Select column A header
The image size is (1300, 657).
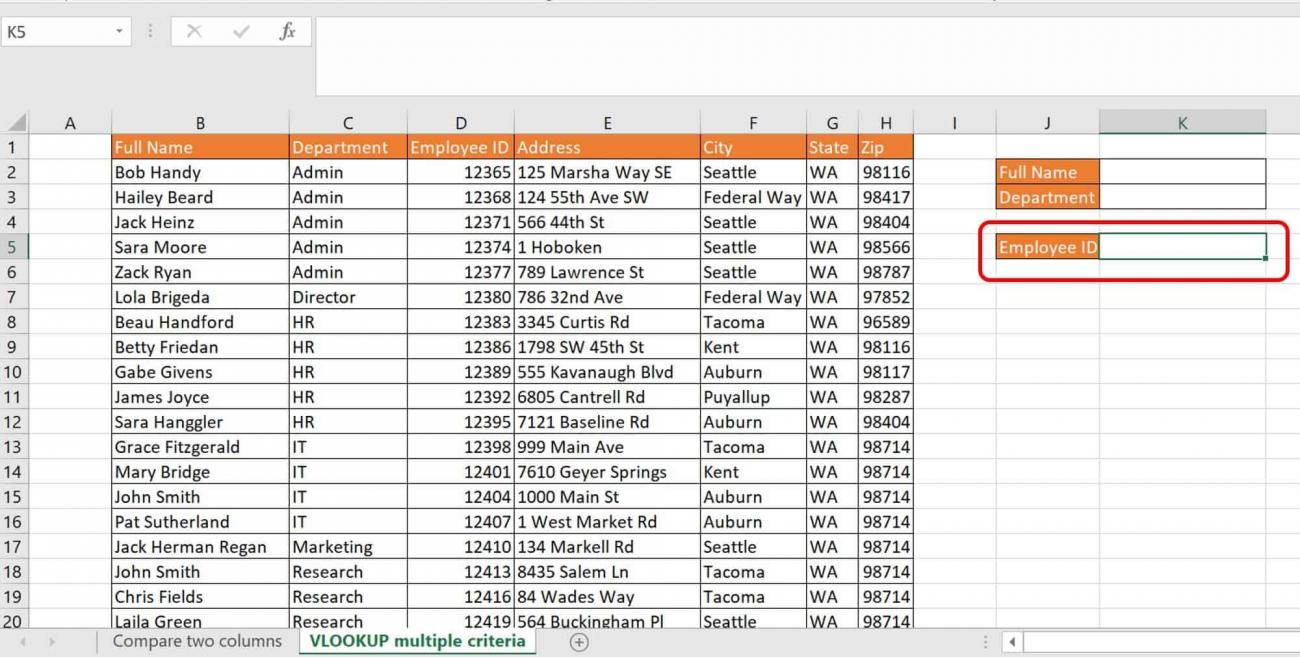(70, 123)
